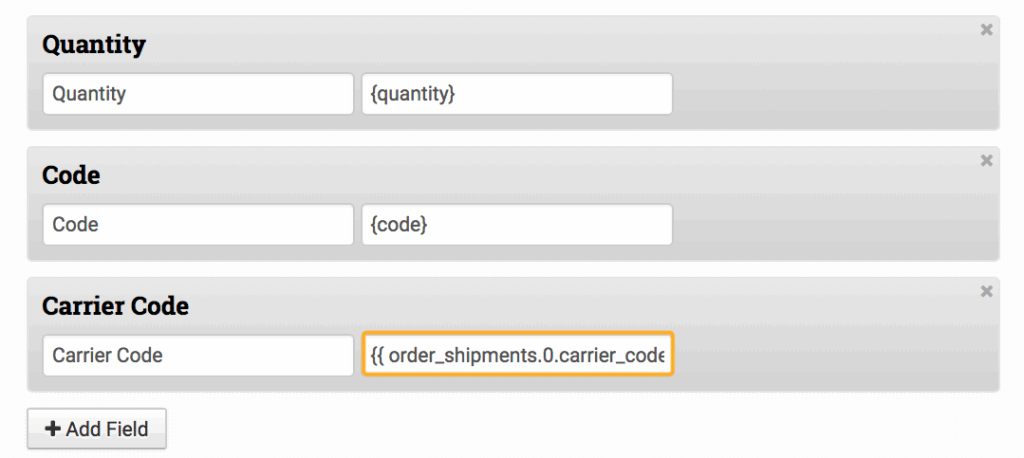Delete the Code field using its X icon
This screenshot has height=458, width=1024.
[x=986, y=160]
